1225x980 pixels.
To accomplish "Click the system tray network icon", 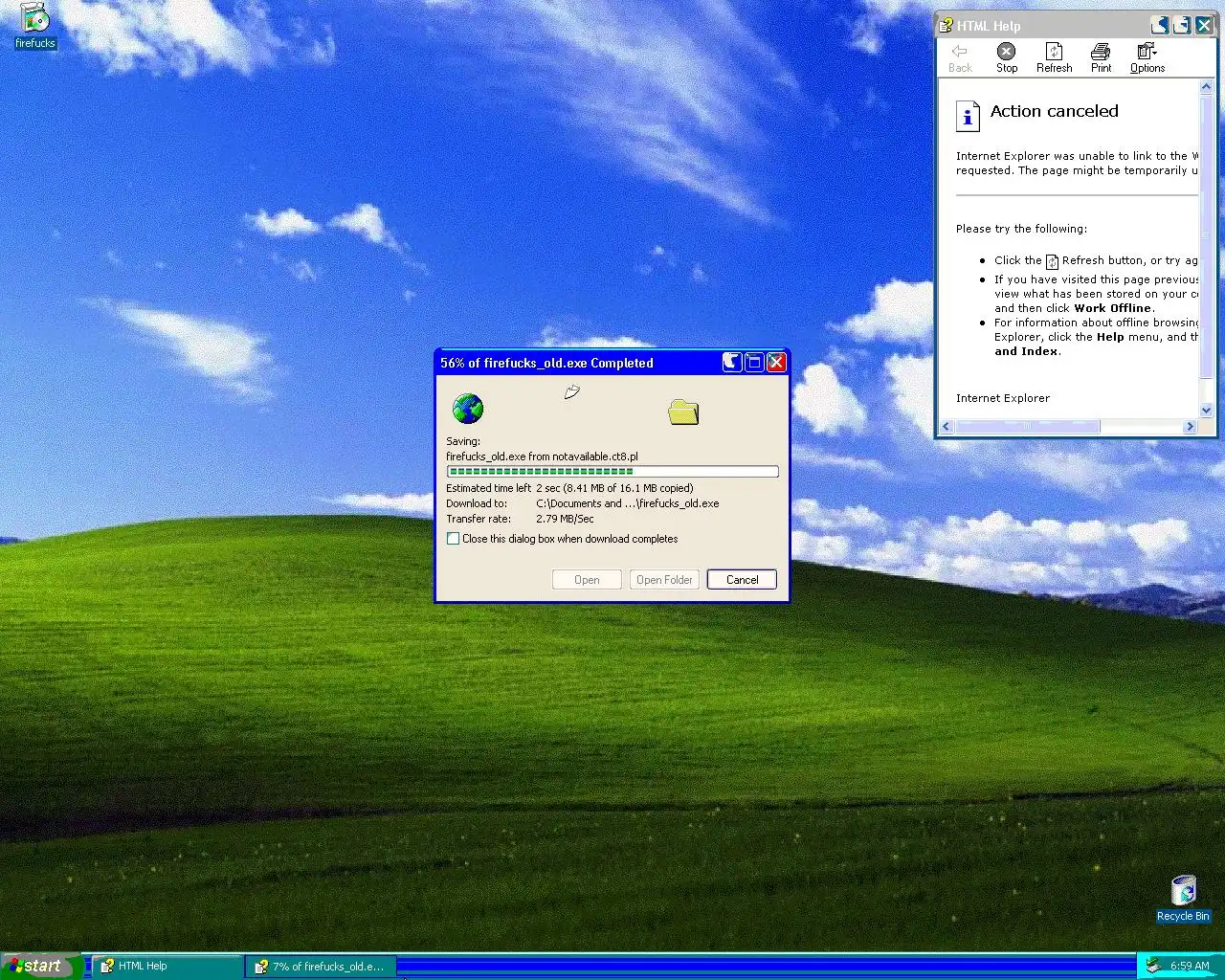I will tap(1153, 966).
